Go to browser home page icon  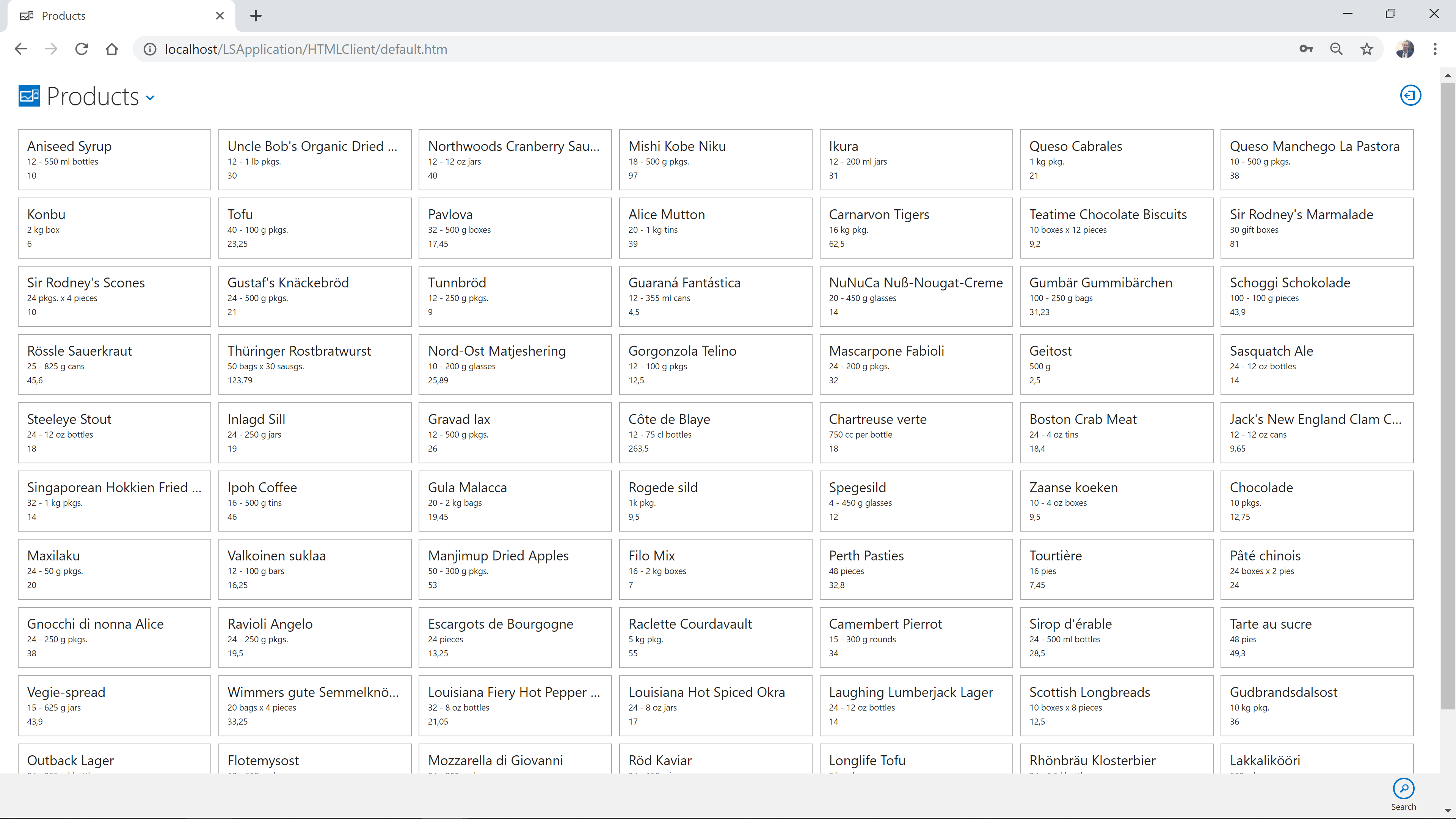pyautogui.click(x=112, y=49)
